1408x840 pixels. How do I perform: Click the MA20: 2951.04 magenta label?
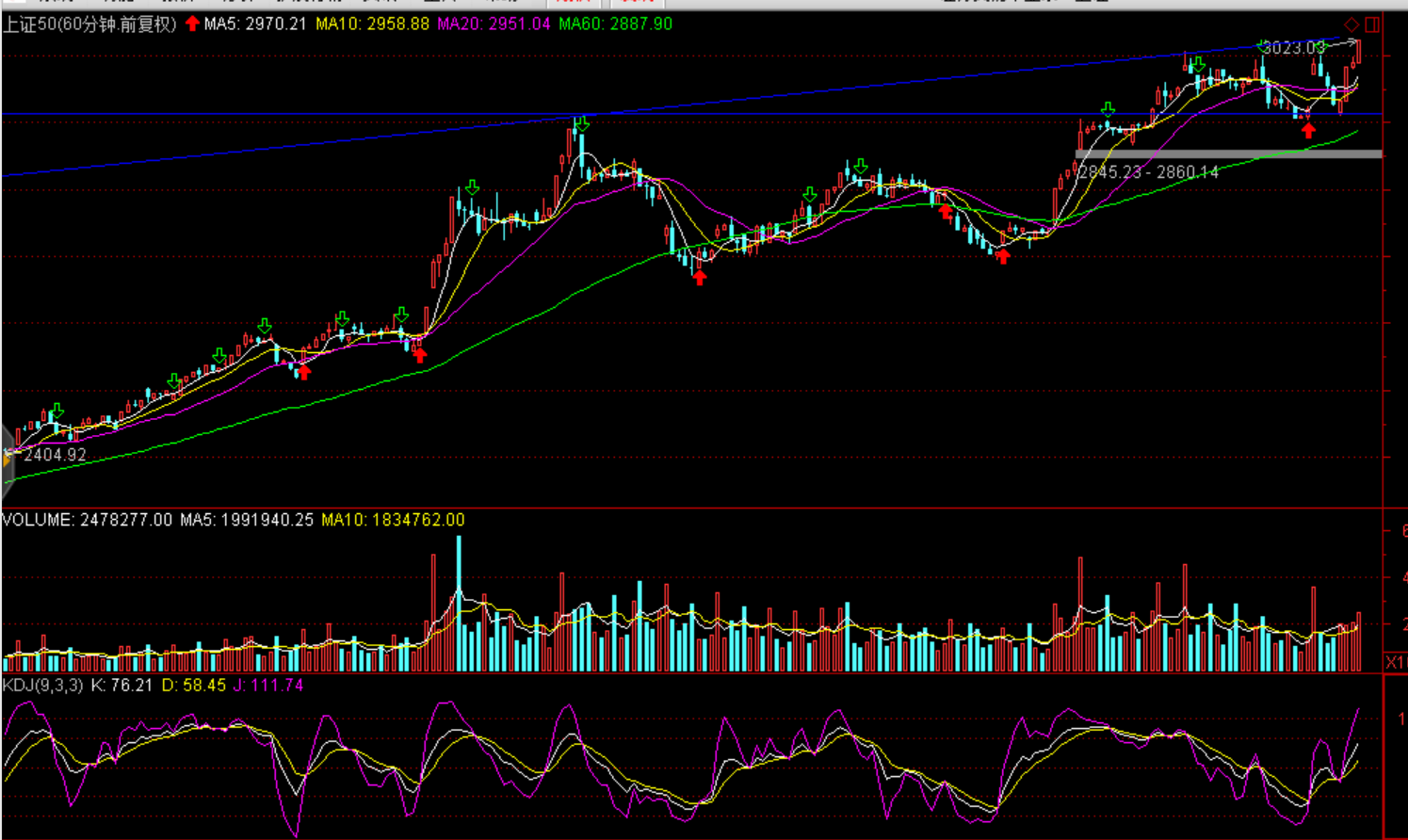[494, 24]
